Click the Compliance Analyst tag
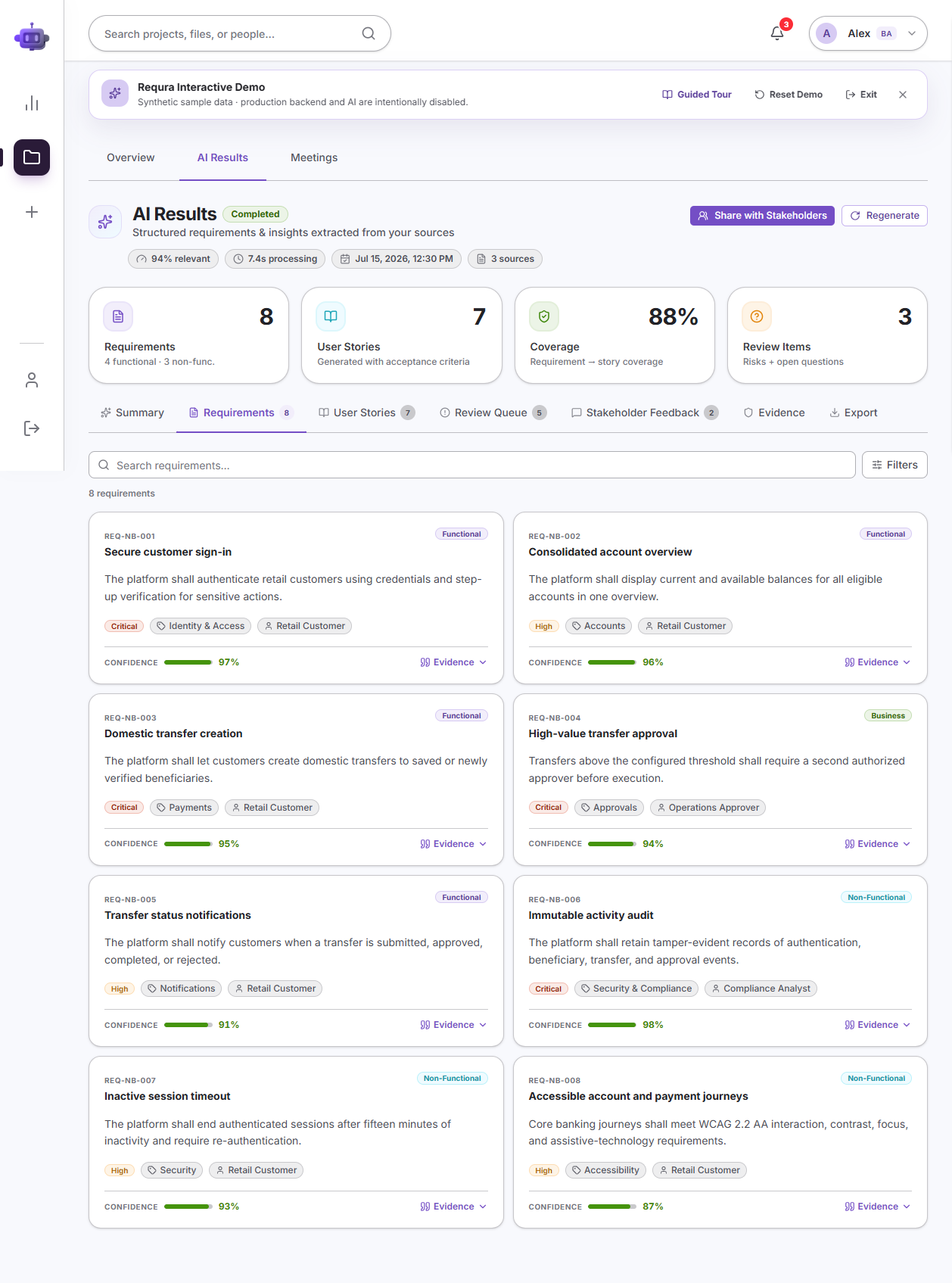Viewport: 952px width, 1283px height. tap(761, 989)
